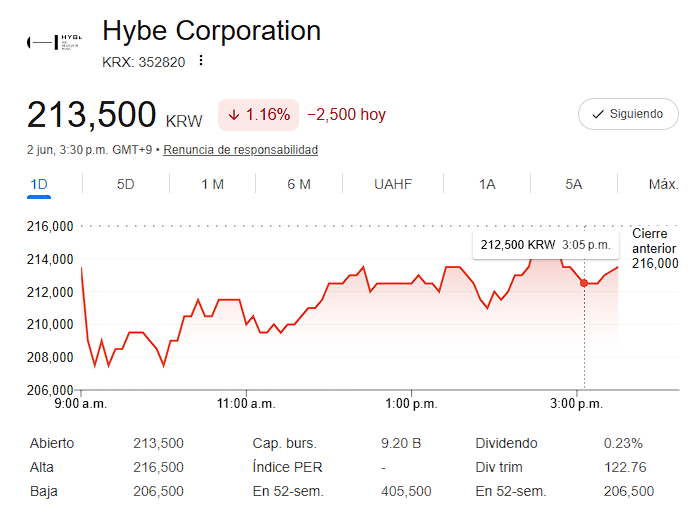The width and height of the screenshot is (693, 532).
Task: Click the 1:00 p.m. axis label
Action: pos(411,403)
